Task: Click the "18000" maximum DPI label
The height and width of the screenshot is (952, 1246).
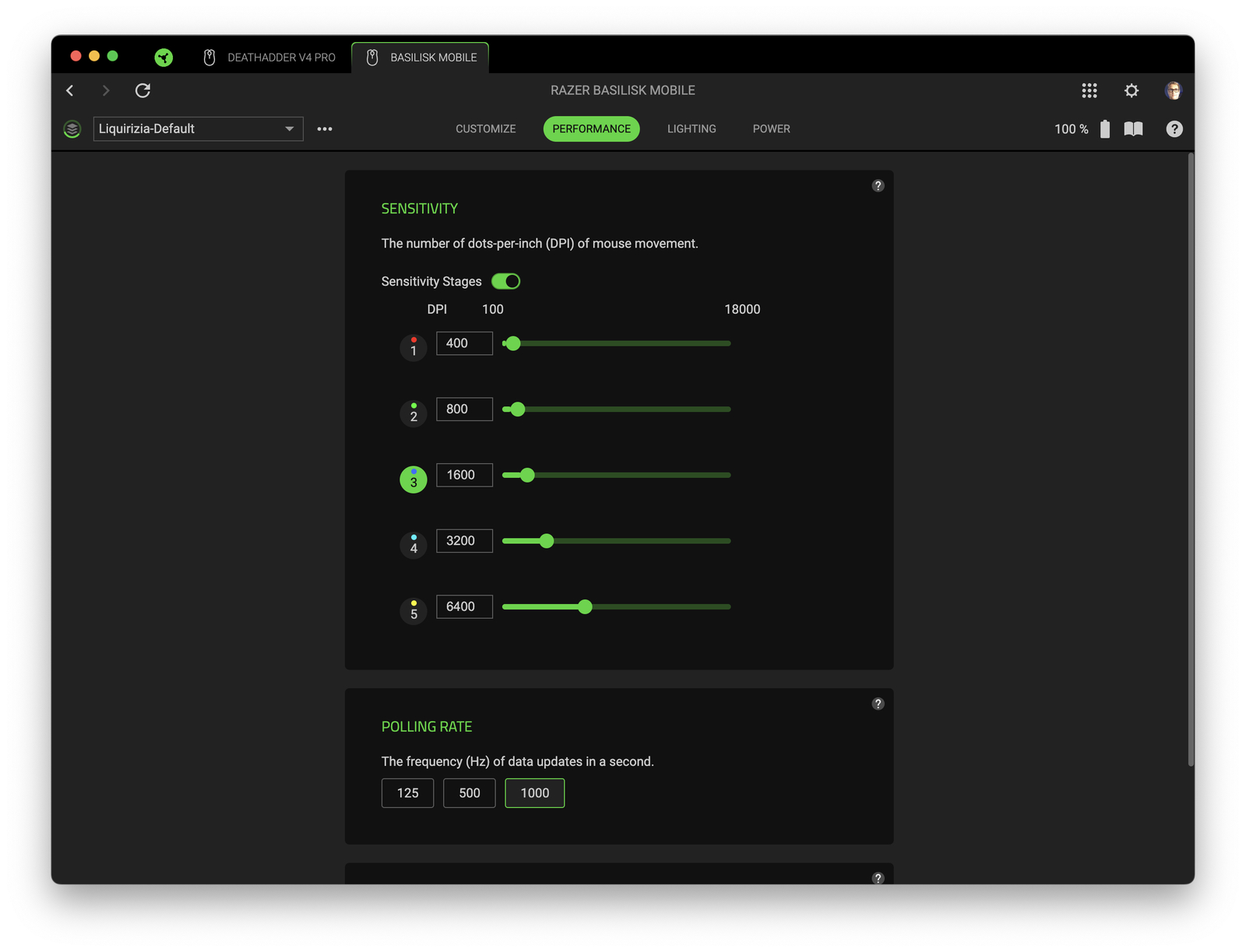Action: click(x=742, y=309)
